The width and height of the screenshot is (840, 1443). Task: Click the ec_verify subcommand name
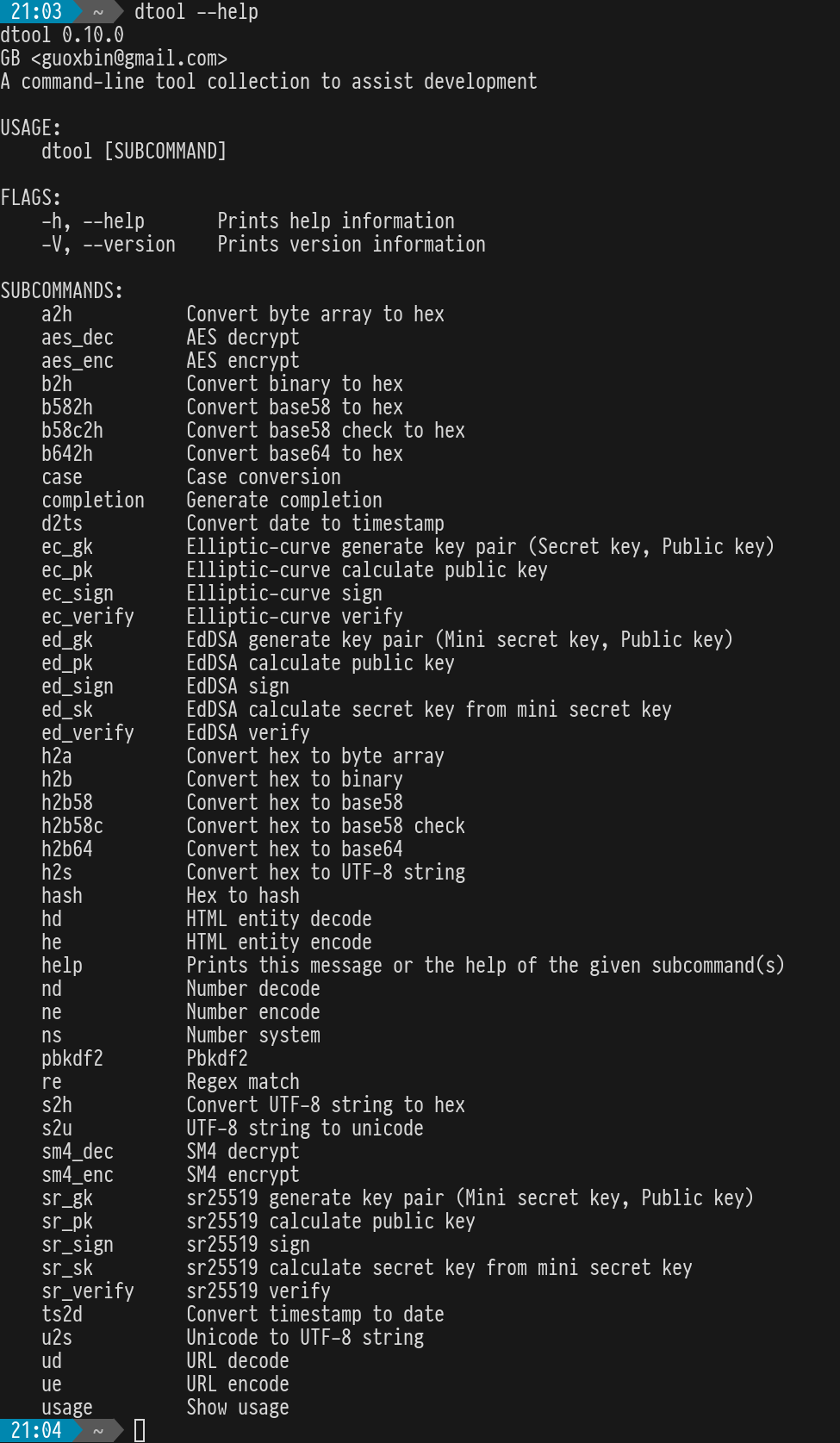coord(88,617)
